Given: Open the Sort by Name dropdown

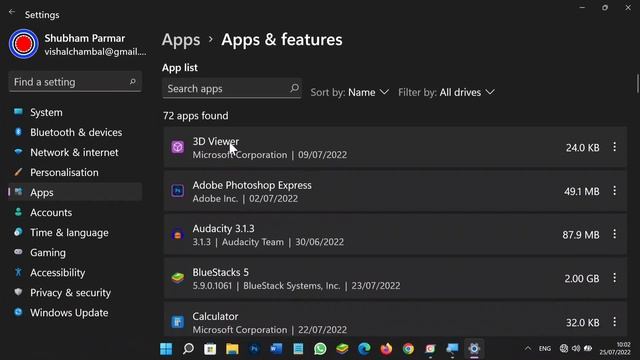Looking at the screenshot, I should [x=349, y=92].
